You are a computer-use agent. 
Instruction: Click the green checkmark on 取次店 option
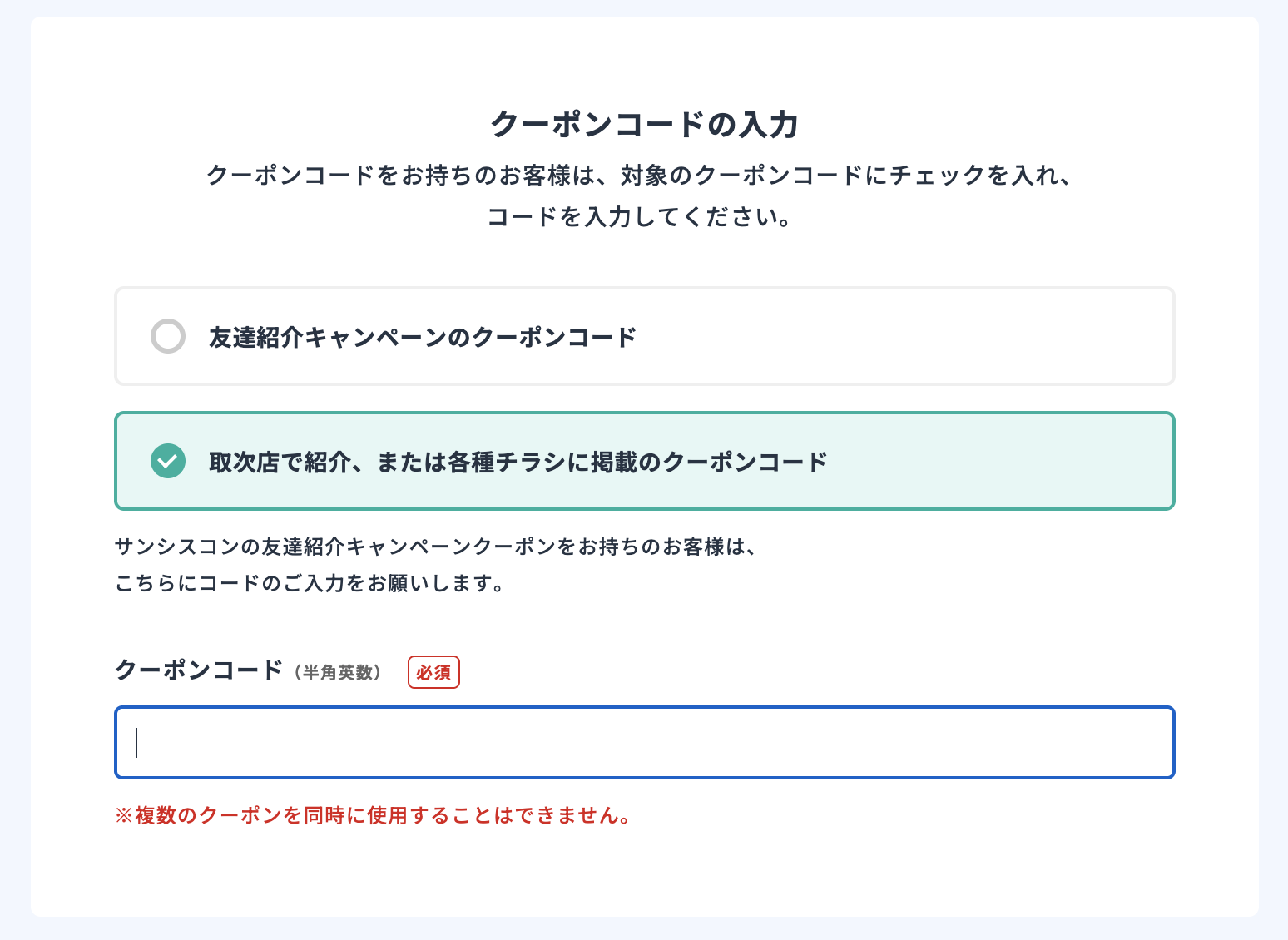pyautogui.click(x=168, y=461)
